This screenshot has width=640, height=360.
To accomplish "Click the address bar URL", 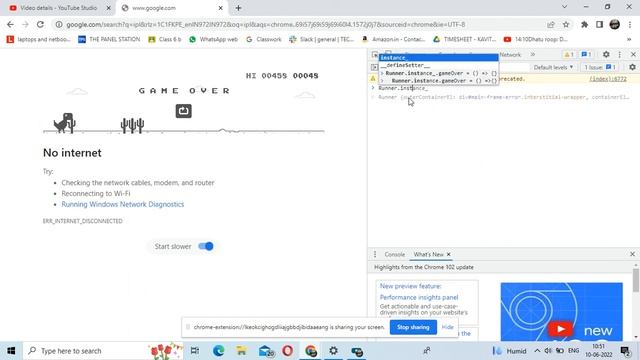I will pyautogui.click(x=266, y=24).
